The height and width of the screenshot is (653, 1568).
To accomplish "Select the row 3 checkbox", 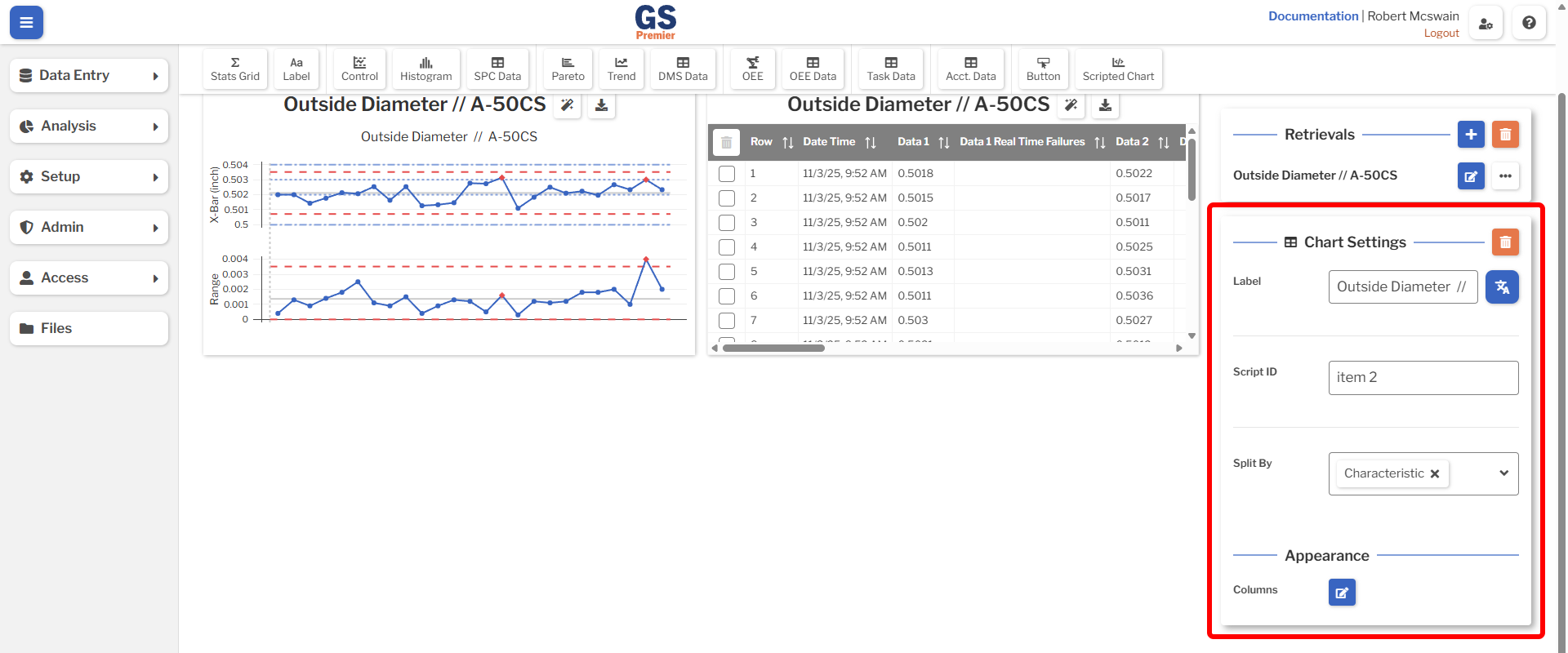I will [727, 223].
